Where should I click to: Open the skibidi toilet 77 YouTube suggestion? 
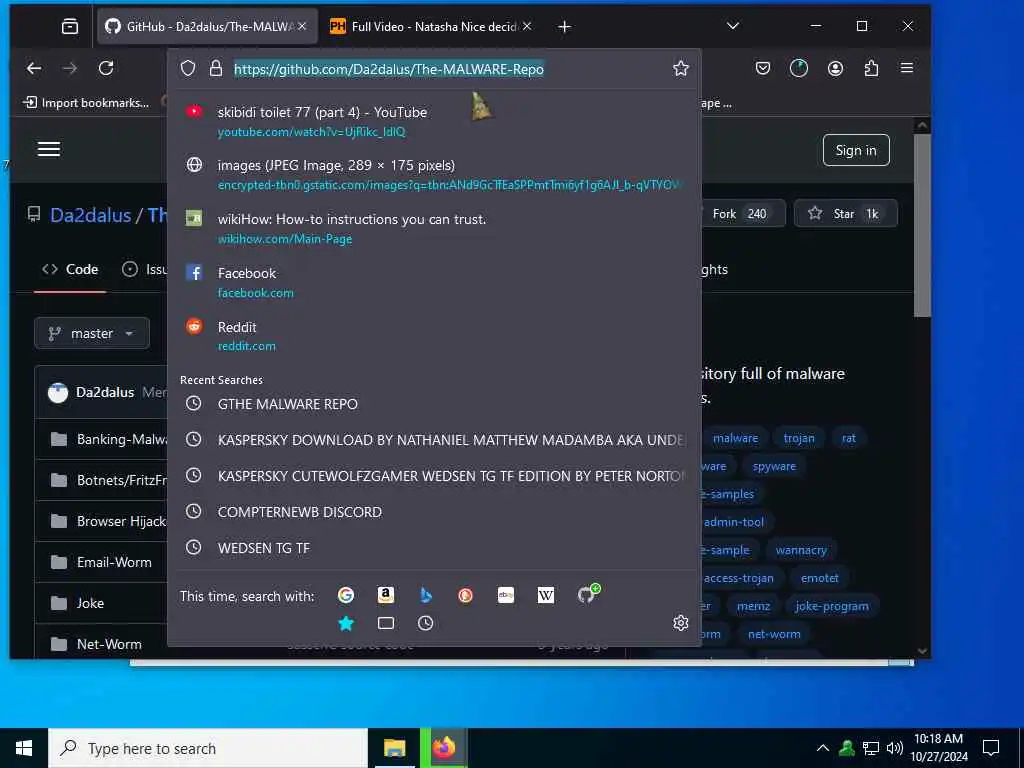(434, 121)
